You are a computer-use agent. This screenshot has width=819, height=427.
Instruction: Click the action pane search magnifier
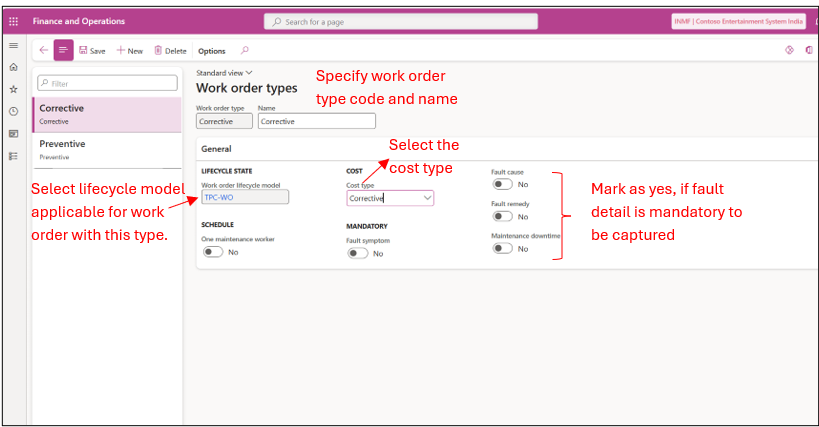(244, 51)
